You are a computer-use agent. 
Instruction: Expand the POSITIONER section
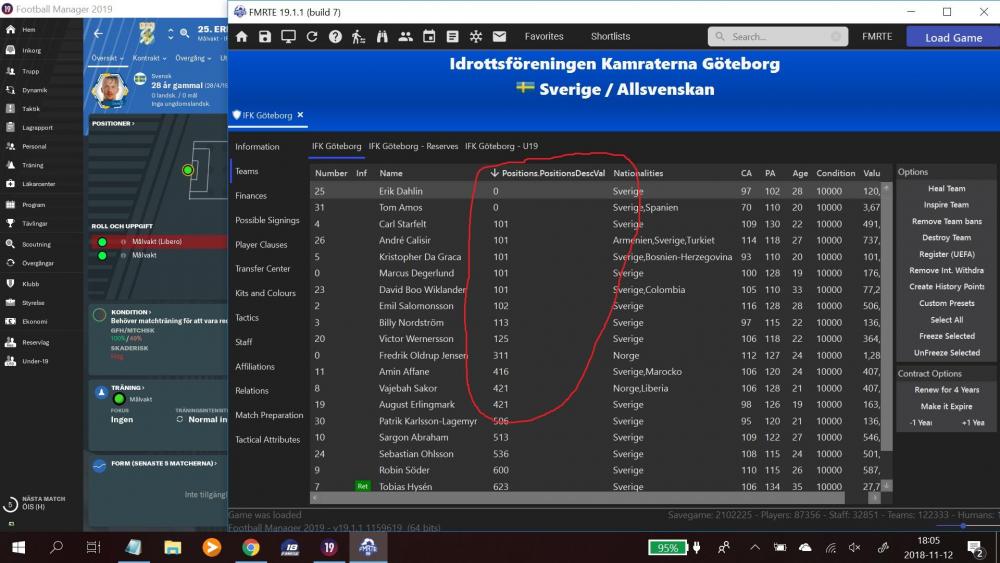click(113, 124)
